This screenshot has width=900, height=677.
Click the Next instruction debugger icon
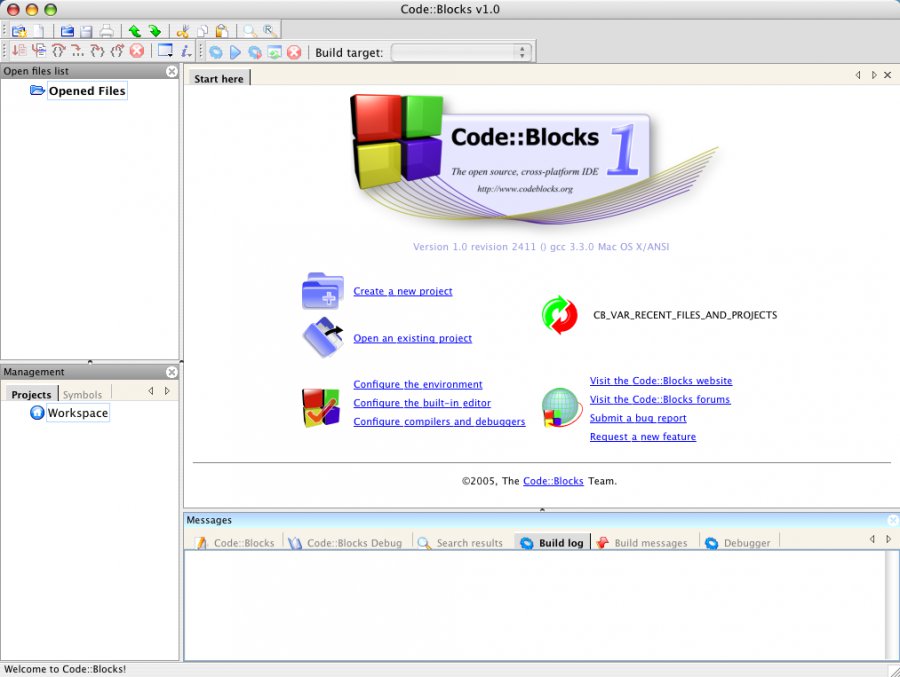(x=77, y=51)
